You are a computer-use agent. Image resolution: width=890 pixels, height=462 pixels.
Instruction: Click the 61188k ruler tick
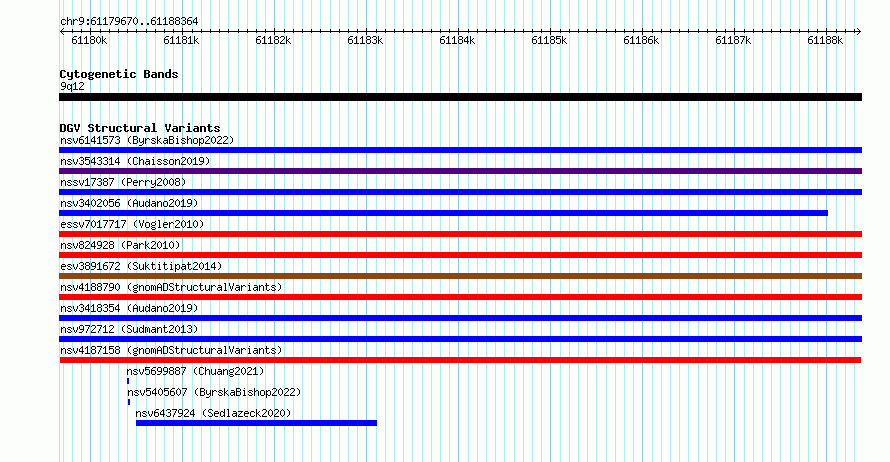[x=825, y=40]
